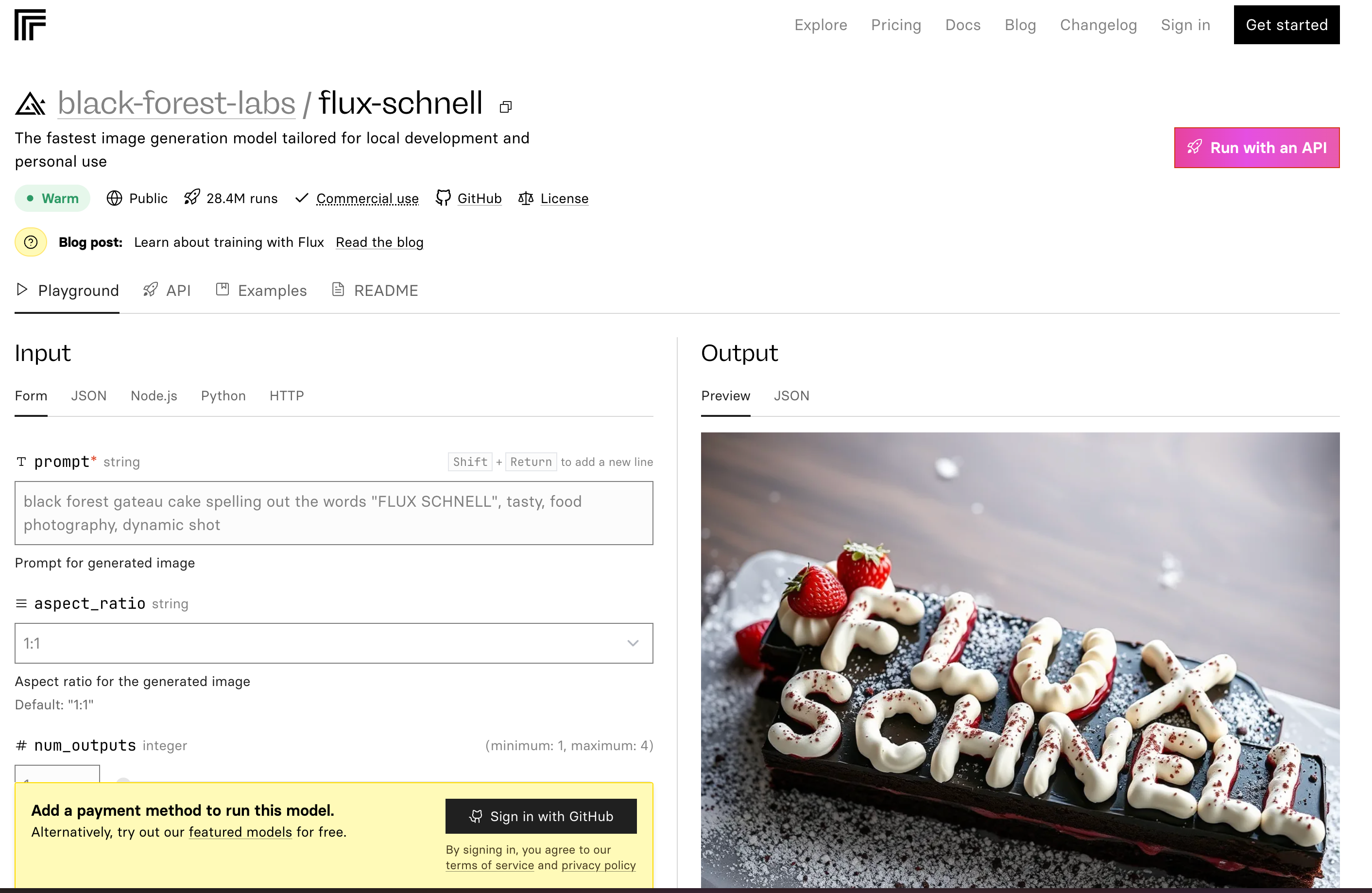Open the Examples tab
1372x893 pixels.
click(261, 291)
